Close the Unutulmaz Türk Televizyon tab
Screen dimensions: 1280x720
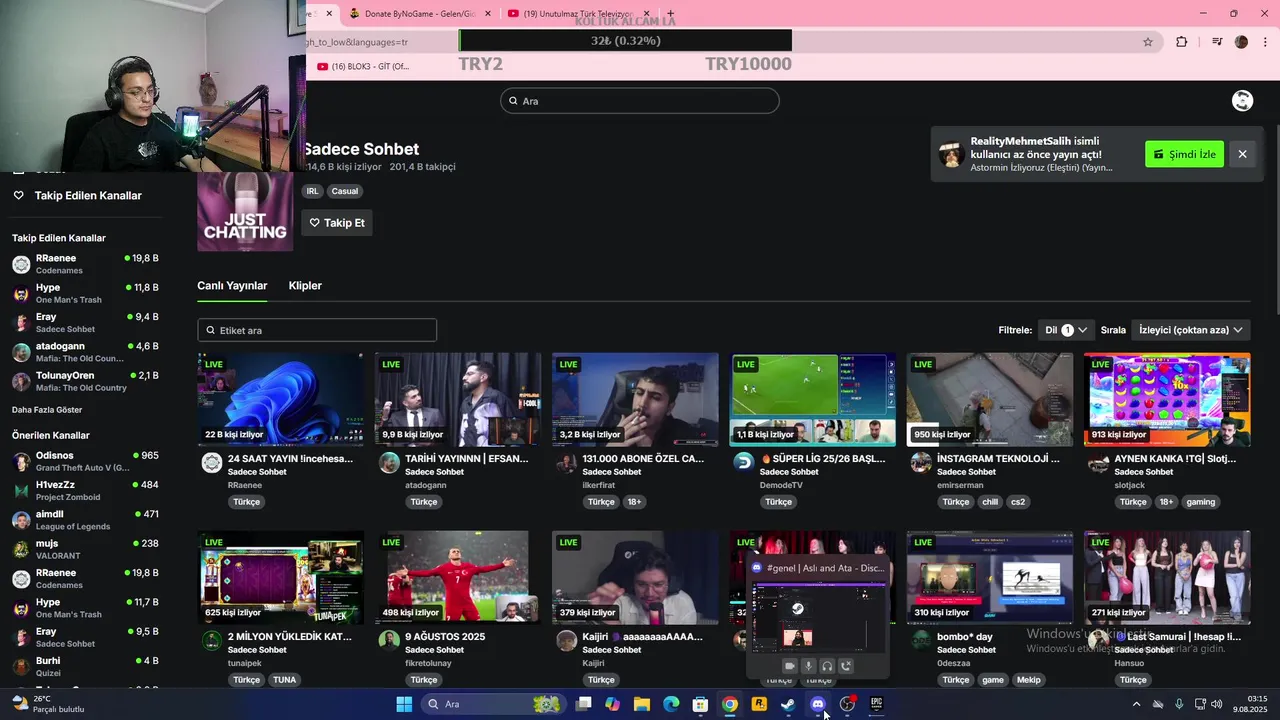pyautogui.click(x=646, y=14)
